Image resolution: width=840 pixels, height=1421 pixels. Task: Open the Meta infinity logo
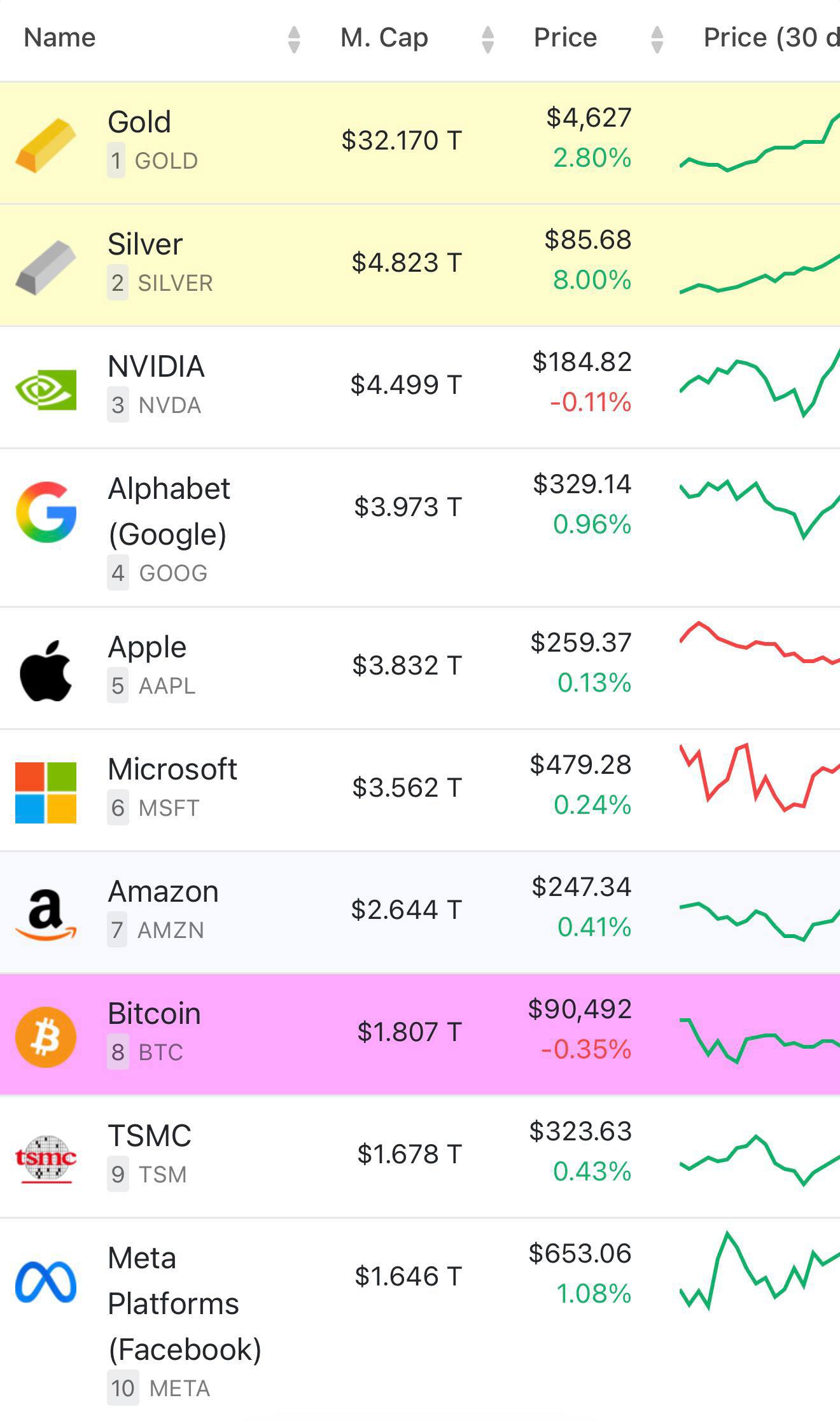pos(46,1281)
